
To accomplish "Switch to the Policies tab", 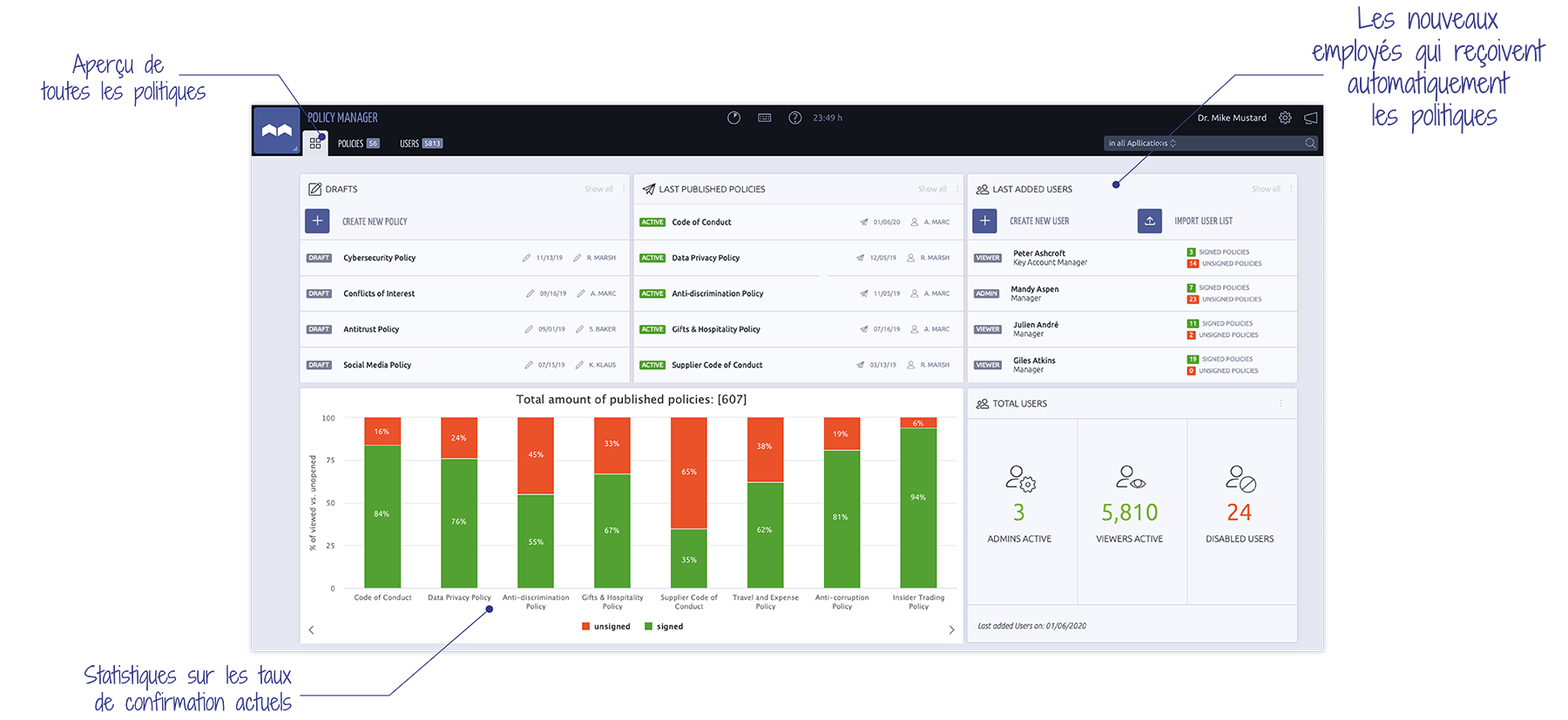I will (x=358, y=144).
